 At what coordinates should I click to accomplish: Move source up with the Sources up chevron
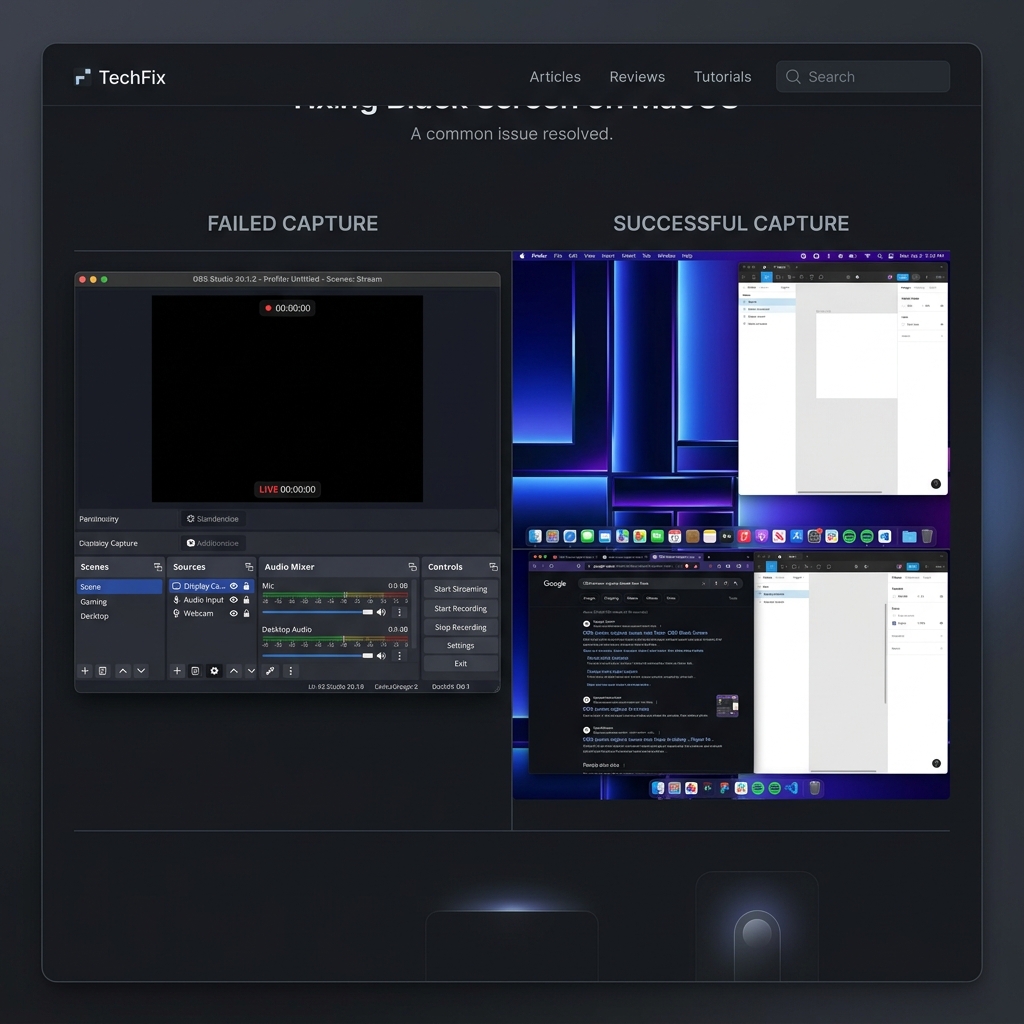pos(234,671)
